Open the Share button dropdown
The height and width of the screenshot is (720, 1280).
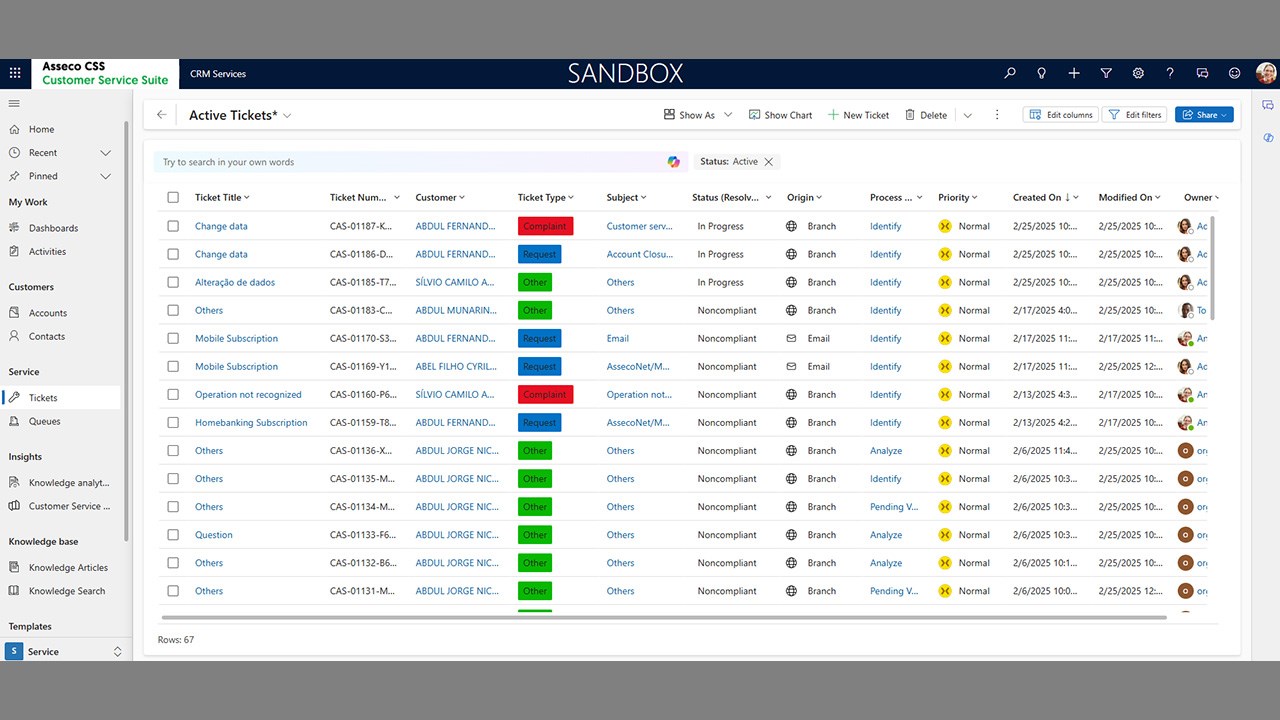tap(1204, 115)
